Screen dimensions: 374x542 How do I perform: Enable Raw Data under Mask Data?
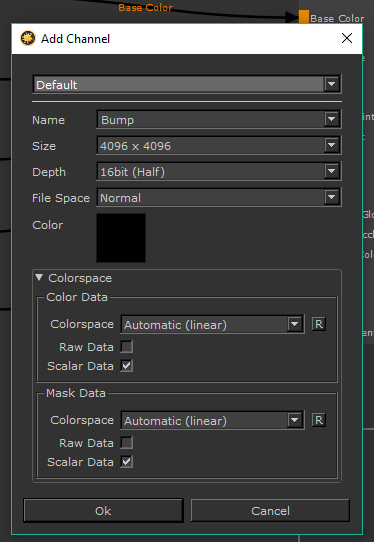[x=127, y=443]
